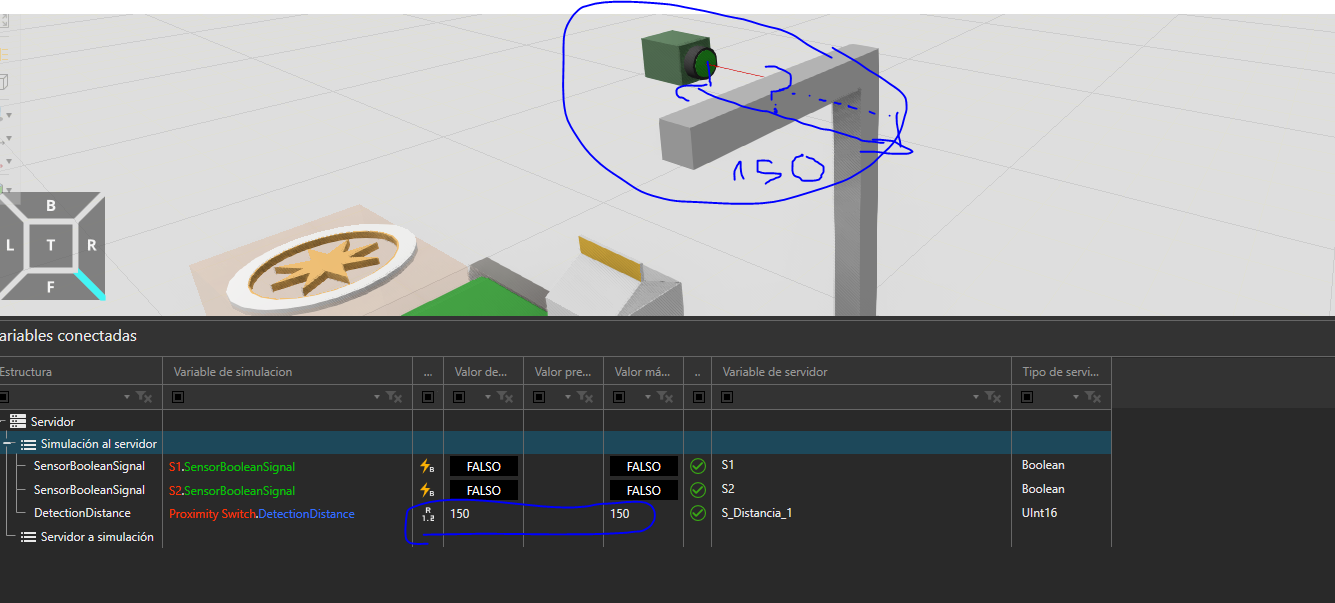Click the S1 sensor boolean signal icon

coord(427,466)
